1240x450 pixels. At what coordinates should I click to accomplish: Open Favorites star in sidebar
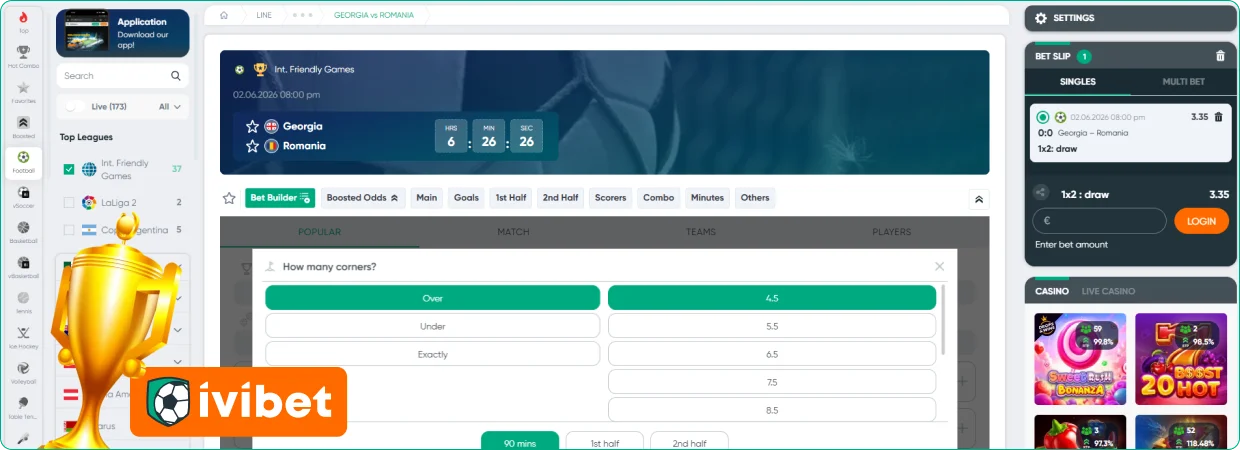[23, 87]
